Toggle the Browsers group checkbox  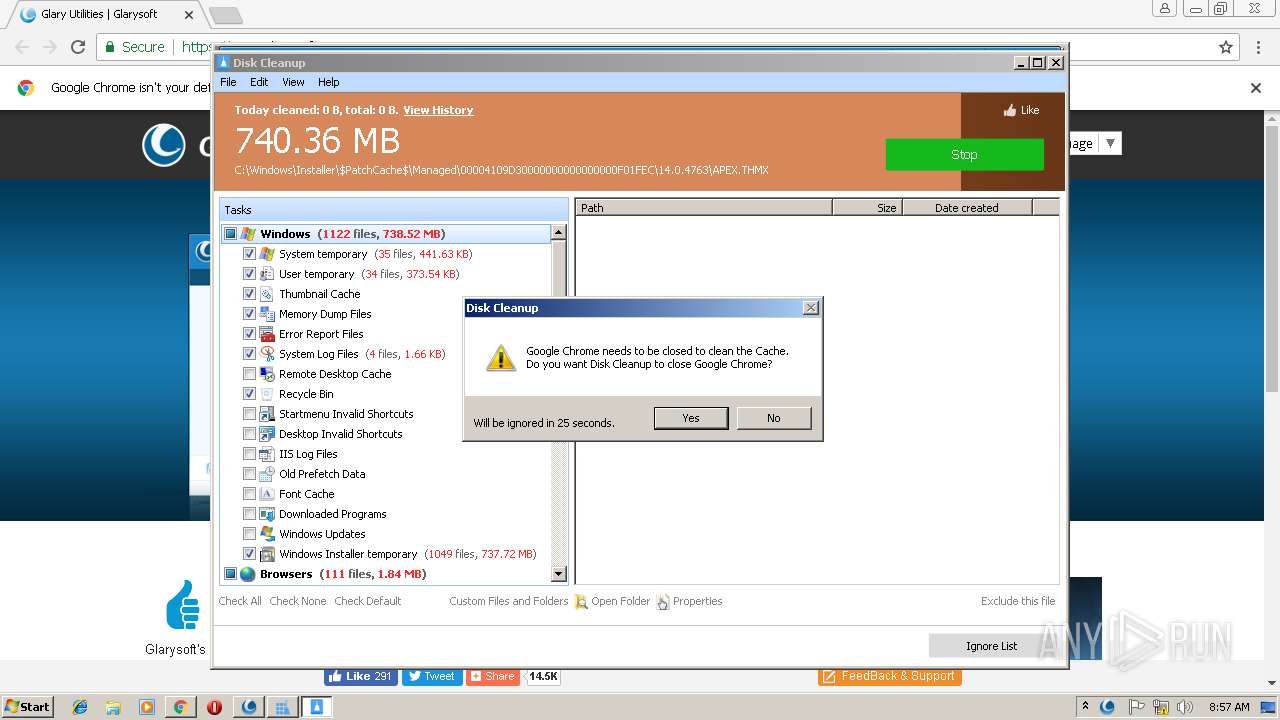pyautogui.click(x=230, y=574)
